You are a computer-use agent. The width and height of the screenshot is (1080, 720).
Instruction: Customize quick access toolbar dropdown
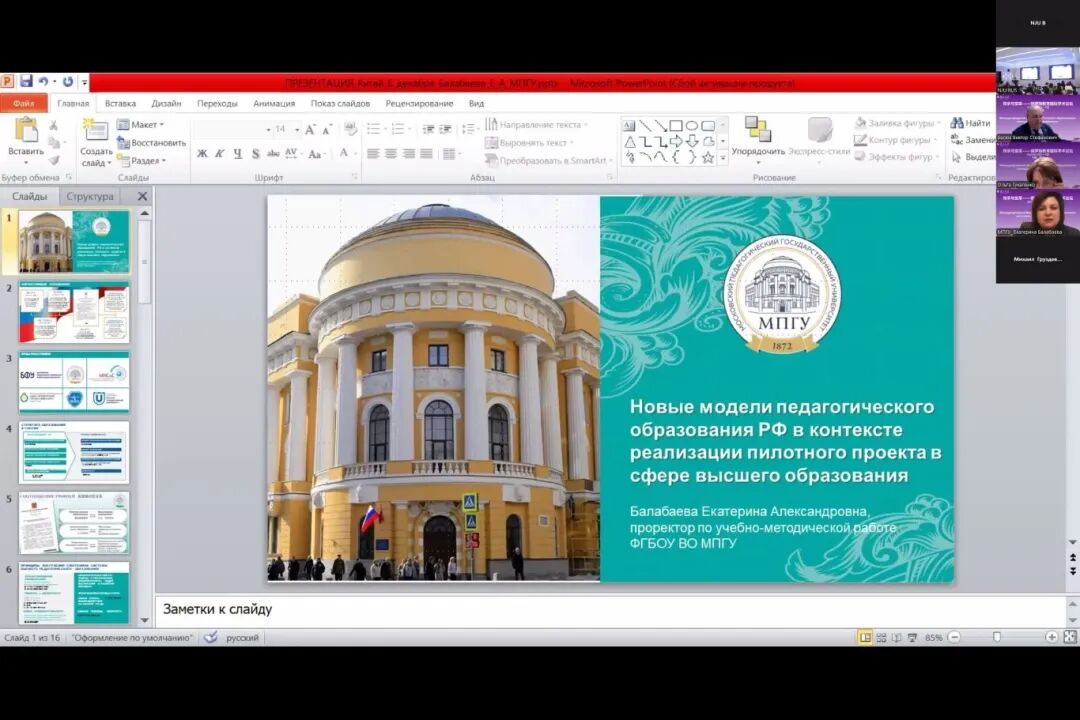[85, 82]
